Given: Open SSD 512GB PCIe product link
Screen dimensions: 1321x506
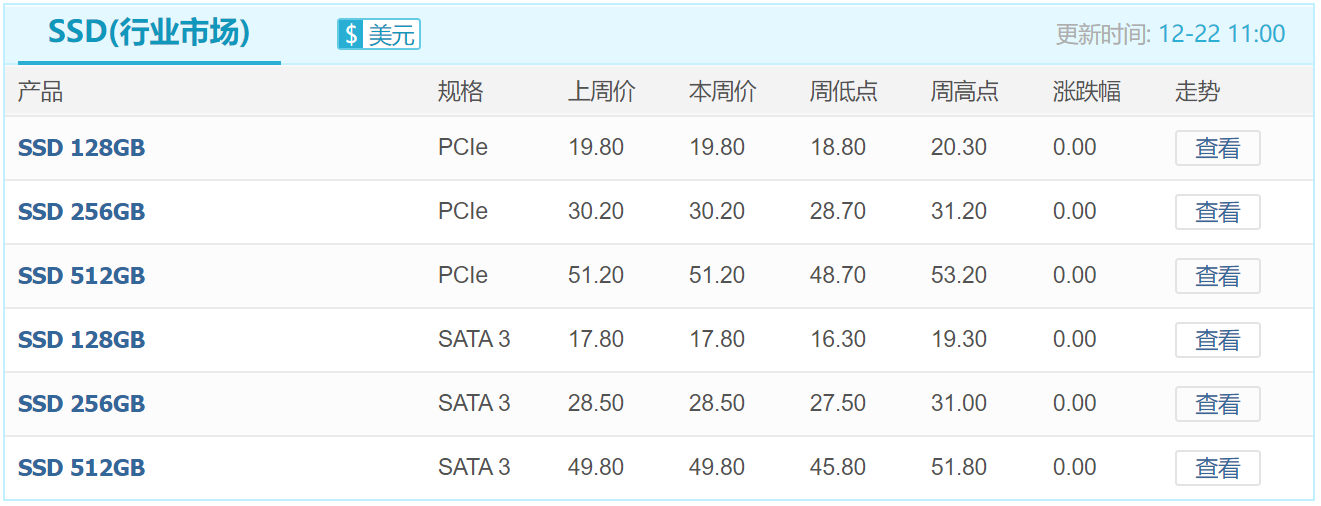Looking at the screenshot, I should pos(82,276).
